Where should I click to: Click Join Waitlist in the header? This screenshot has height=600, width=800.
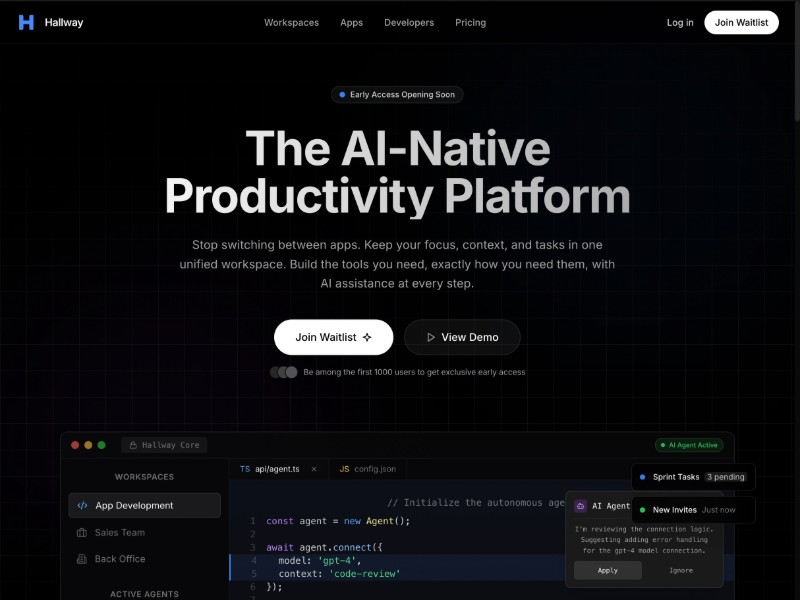741,22
